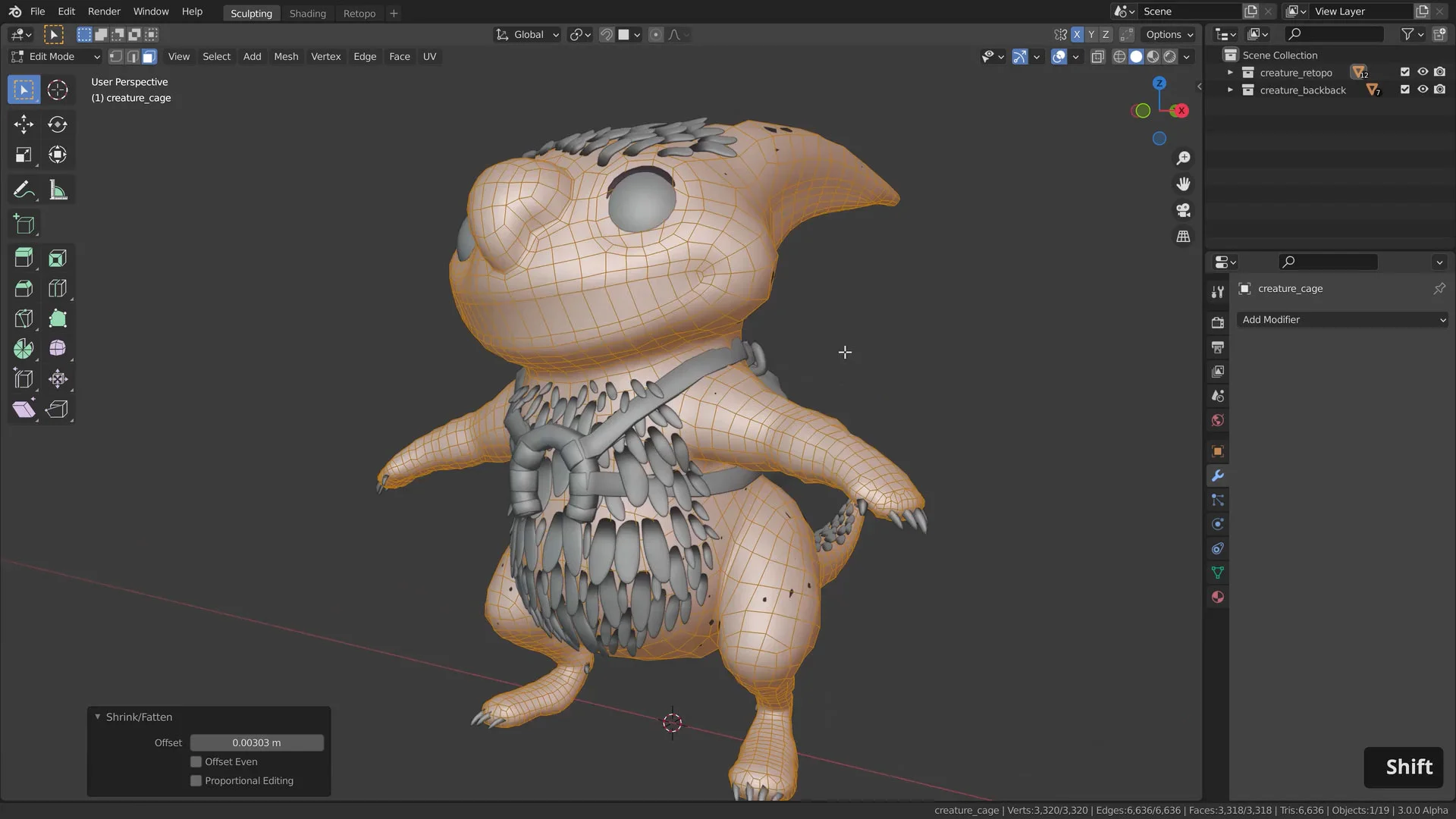The width and height of the screenshot is (1456, 819).
Task: Zoom the viewport with magnifier icon
Action: point(1183,158)
